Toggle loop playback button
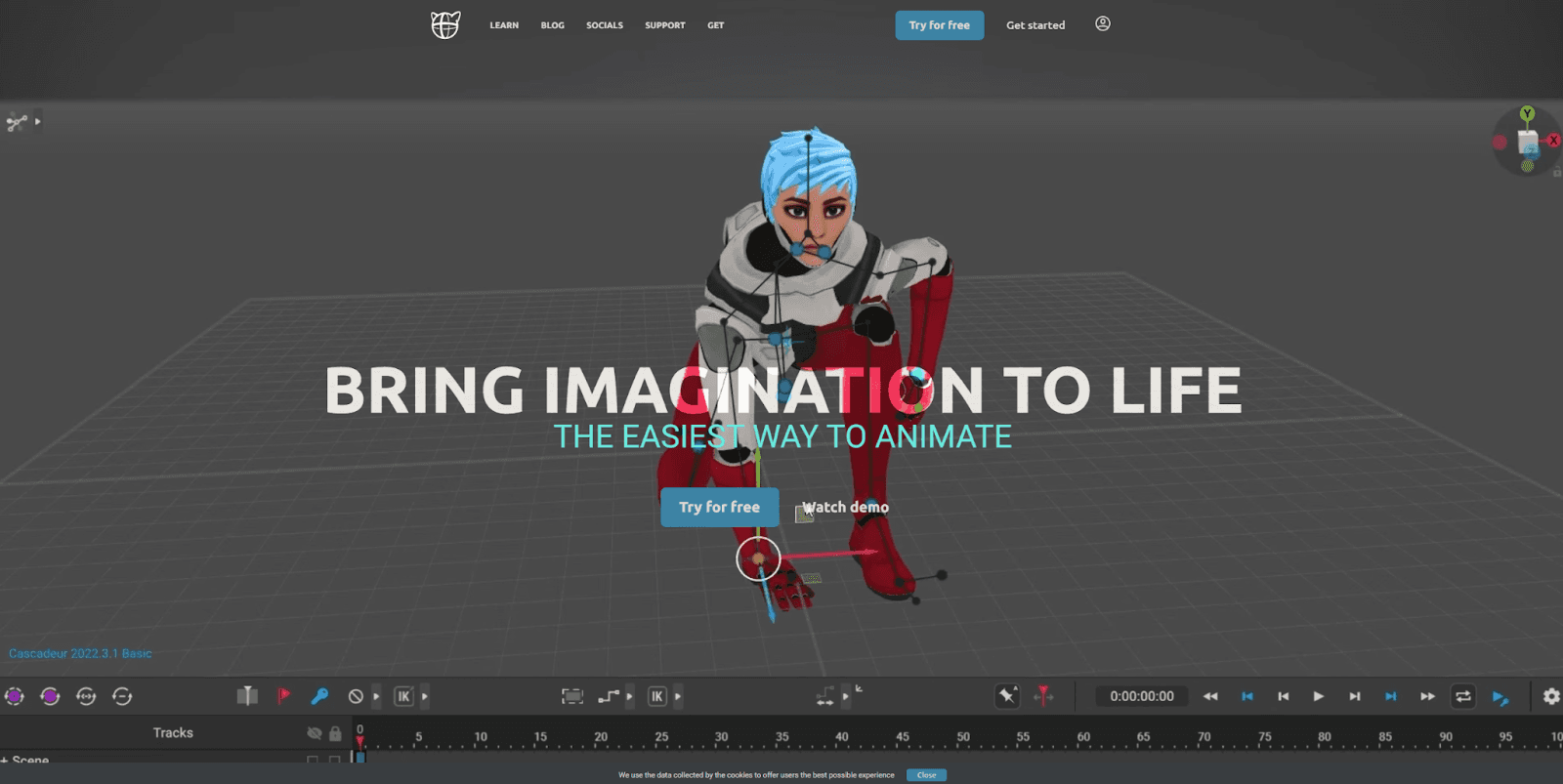Image resolution: width=1563 pixels, height=784 pixels. pyautogui.click(x=1463, y=696)
